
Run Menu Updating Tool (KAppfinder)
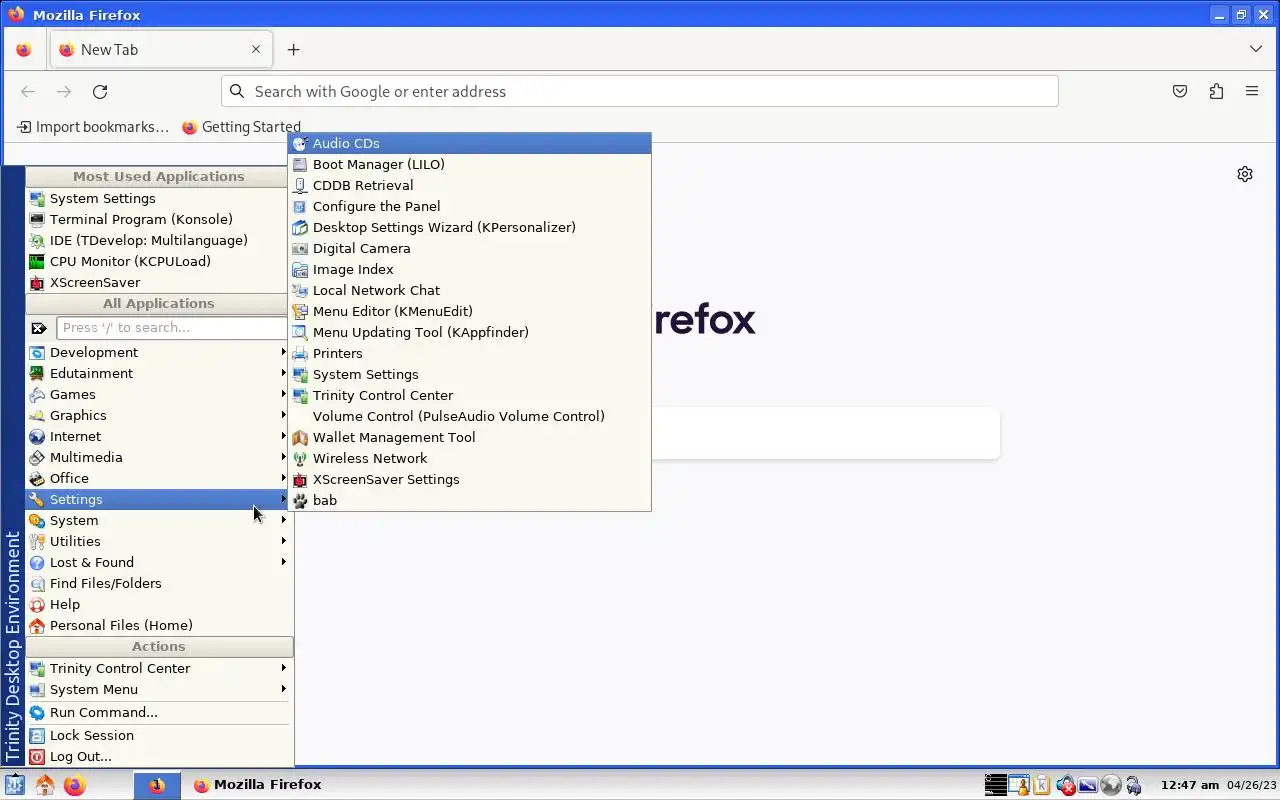(x=470, y=332)
